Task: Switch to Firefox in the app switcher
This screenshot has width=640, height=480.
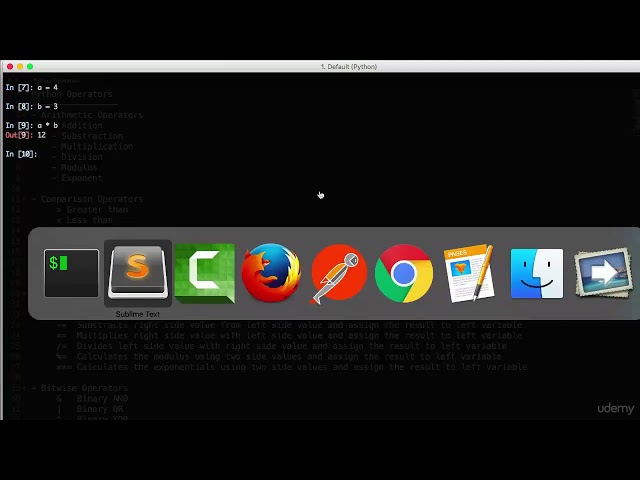Action: click(271, 273)
